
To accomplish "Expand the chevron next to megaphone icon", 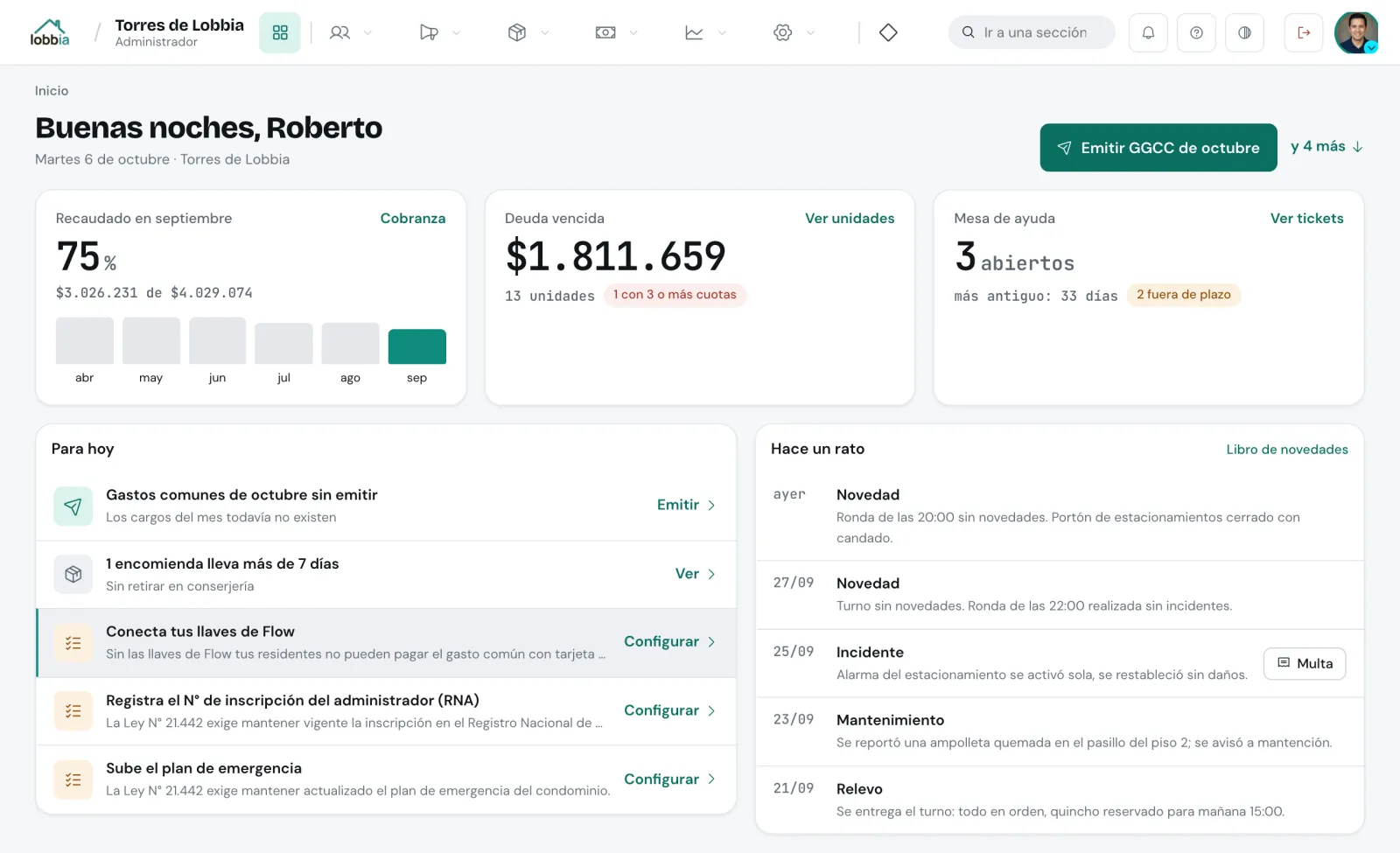I will (x=456, y=33).
